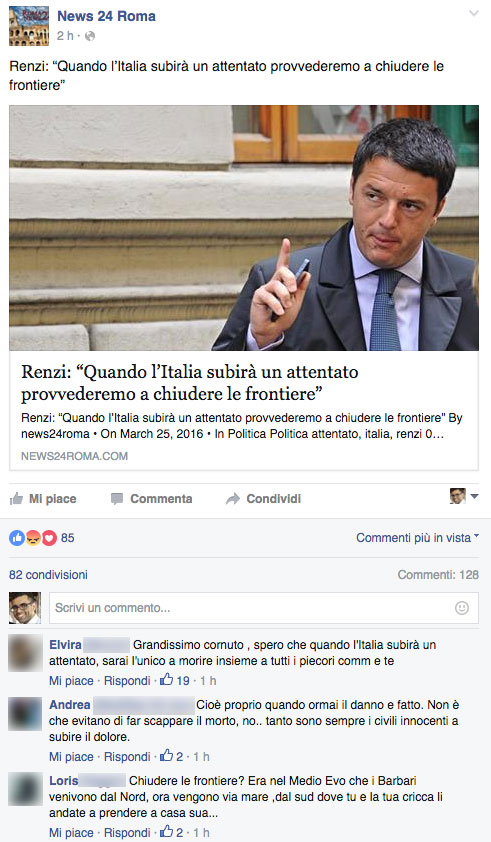Open the 82 condivisioni link
This screenshot has height=842, width=491.
point(48,575)
